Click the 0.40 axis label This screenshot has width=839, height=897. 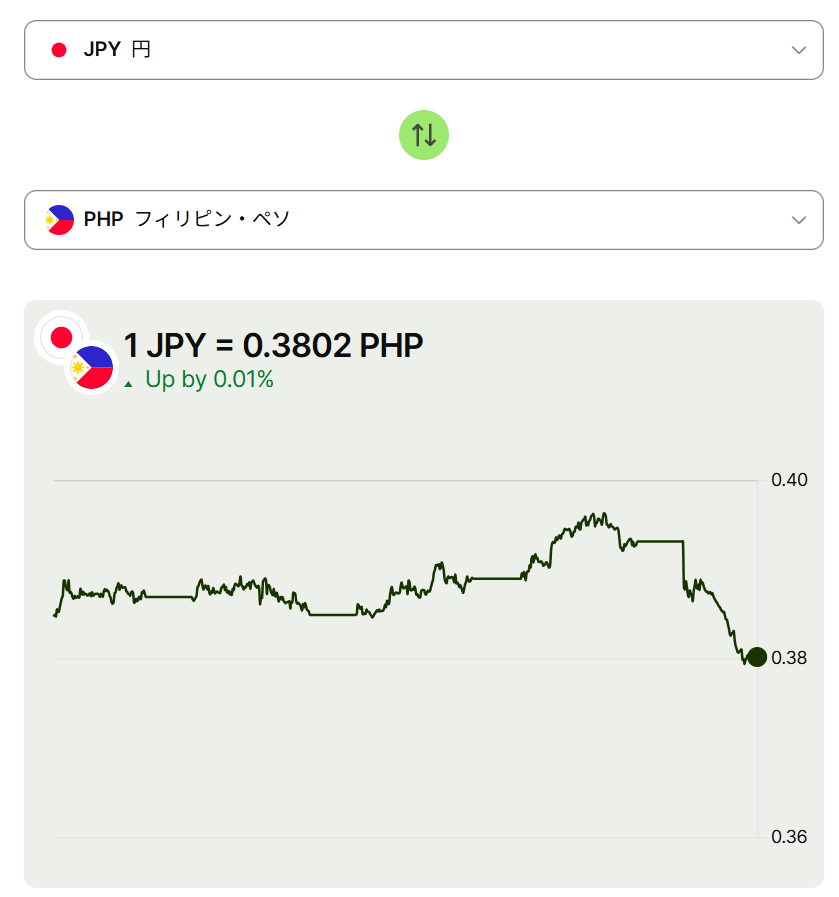[x=789, y=480]
